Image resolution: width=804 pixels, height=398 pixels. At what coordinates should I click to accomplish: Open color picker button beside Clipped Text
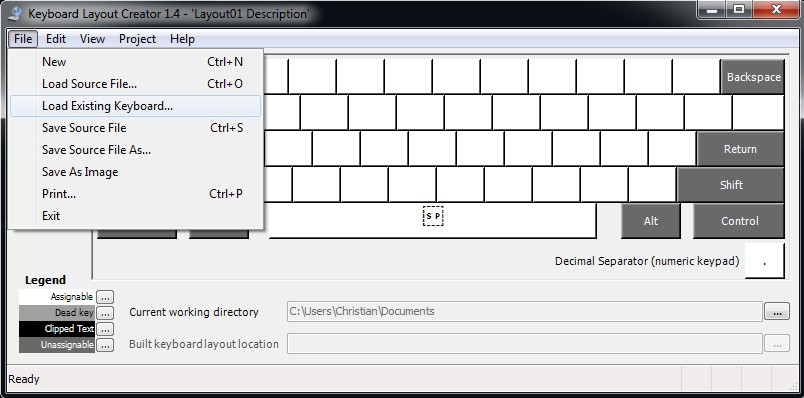105,329
